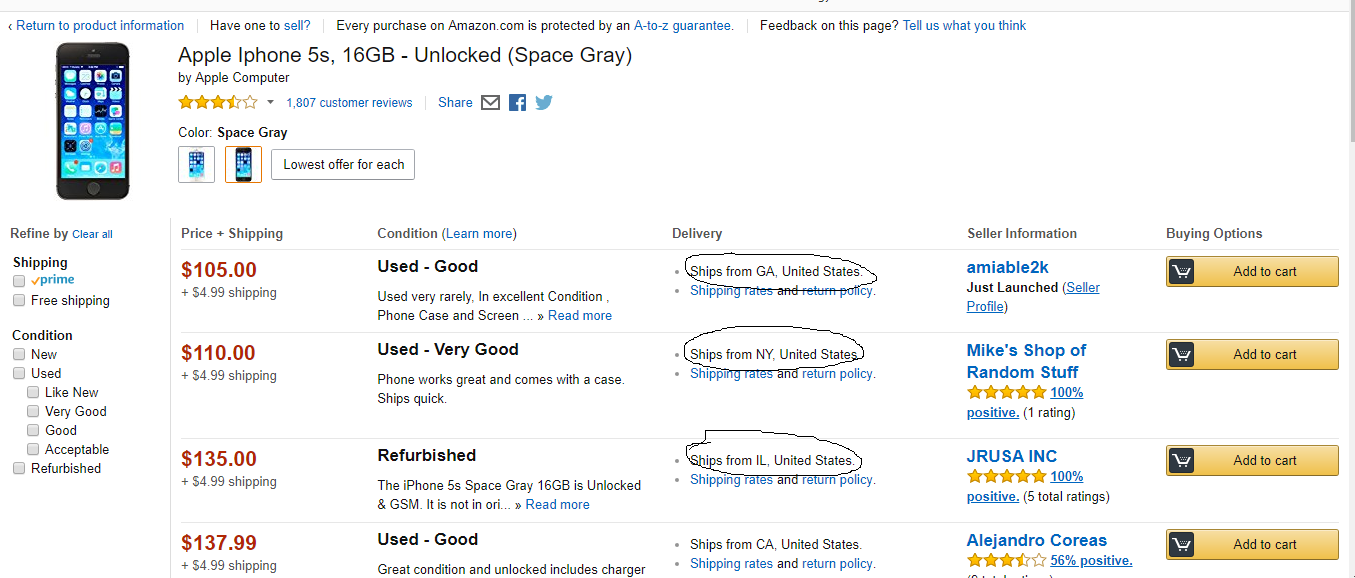Viewport: 1355px width, 578px height.
Task: Expand 'Read more' on the $105.00 offer
Action: (x=580, y=315)
